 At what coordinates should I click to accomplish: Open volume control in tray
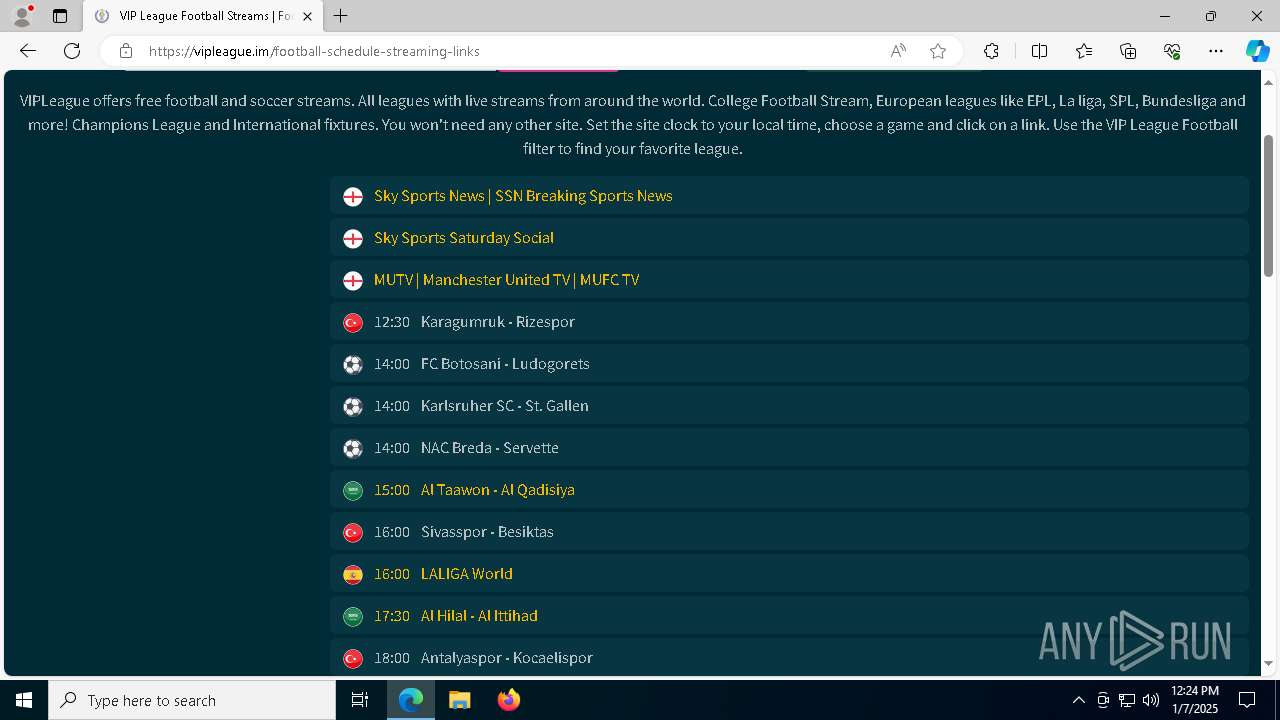click(1150, 700)
